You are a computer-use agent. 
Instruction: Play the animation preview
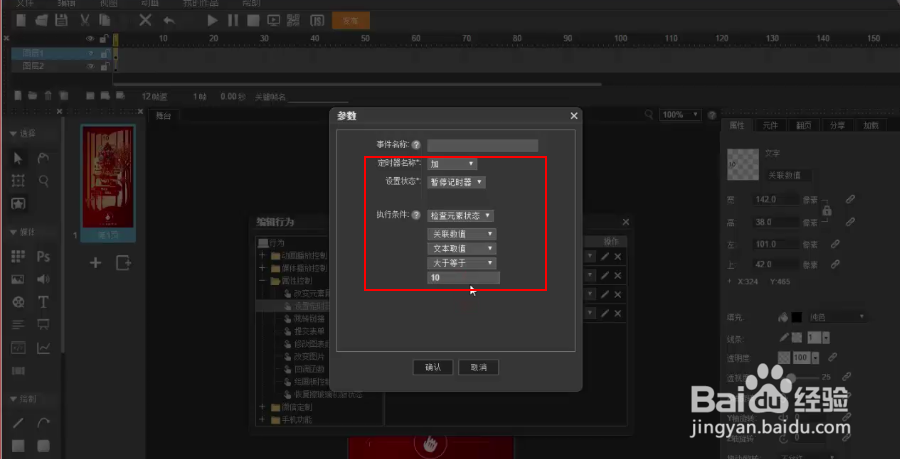point(212,21)
